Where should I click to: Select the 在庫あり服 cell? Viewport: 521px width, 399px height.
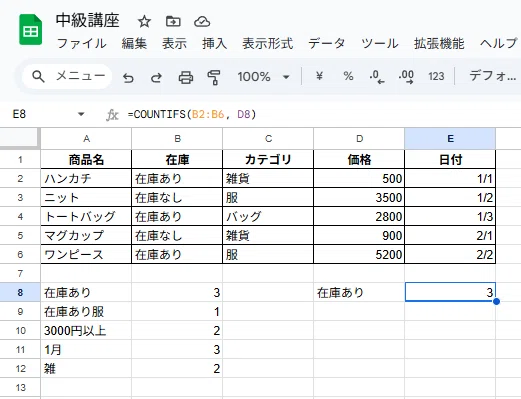86,312
